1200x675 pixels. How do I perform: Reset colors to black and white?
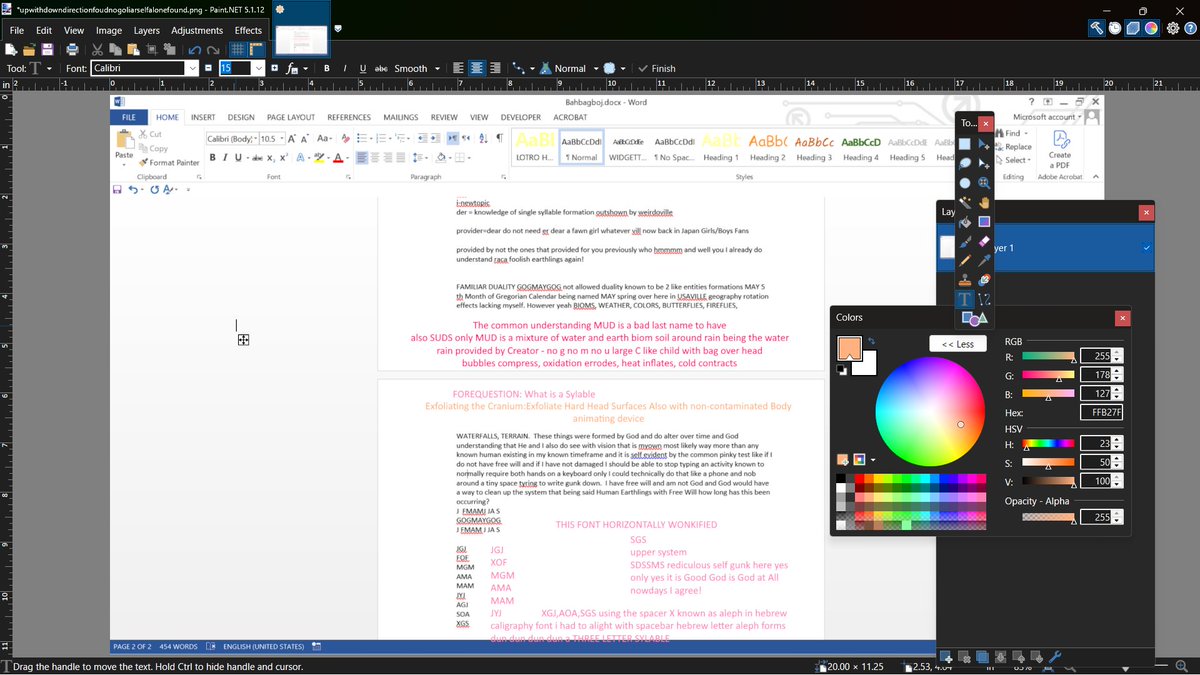[842, 369]
